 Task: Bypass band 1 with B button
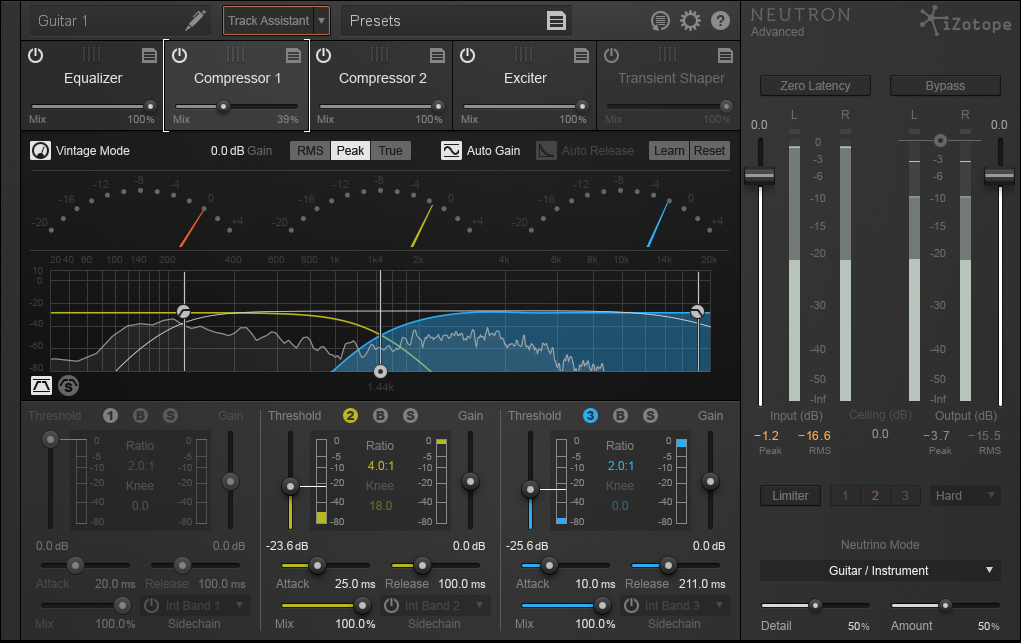140,416
